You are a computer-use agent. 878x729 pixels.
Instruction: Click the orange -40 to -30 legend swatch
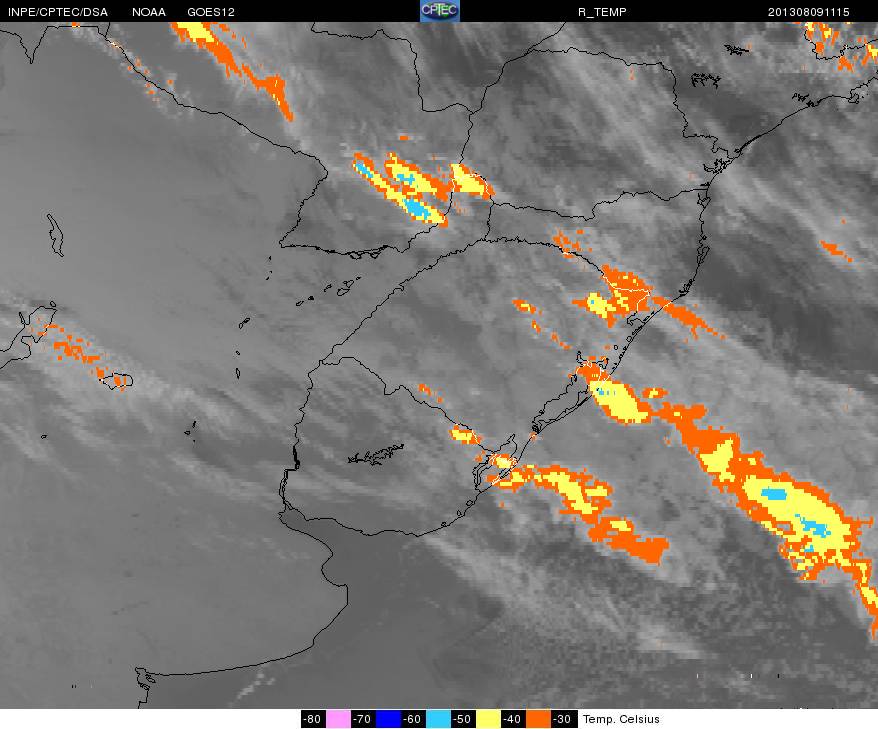pyautogui.click(x=538, y=719)
